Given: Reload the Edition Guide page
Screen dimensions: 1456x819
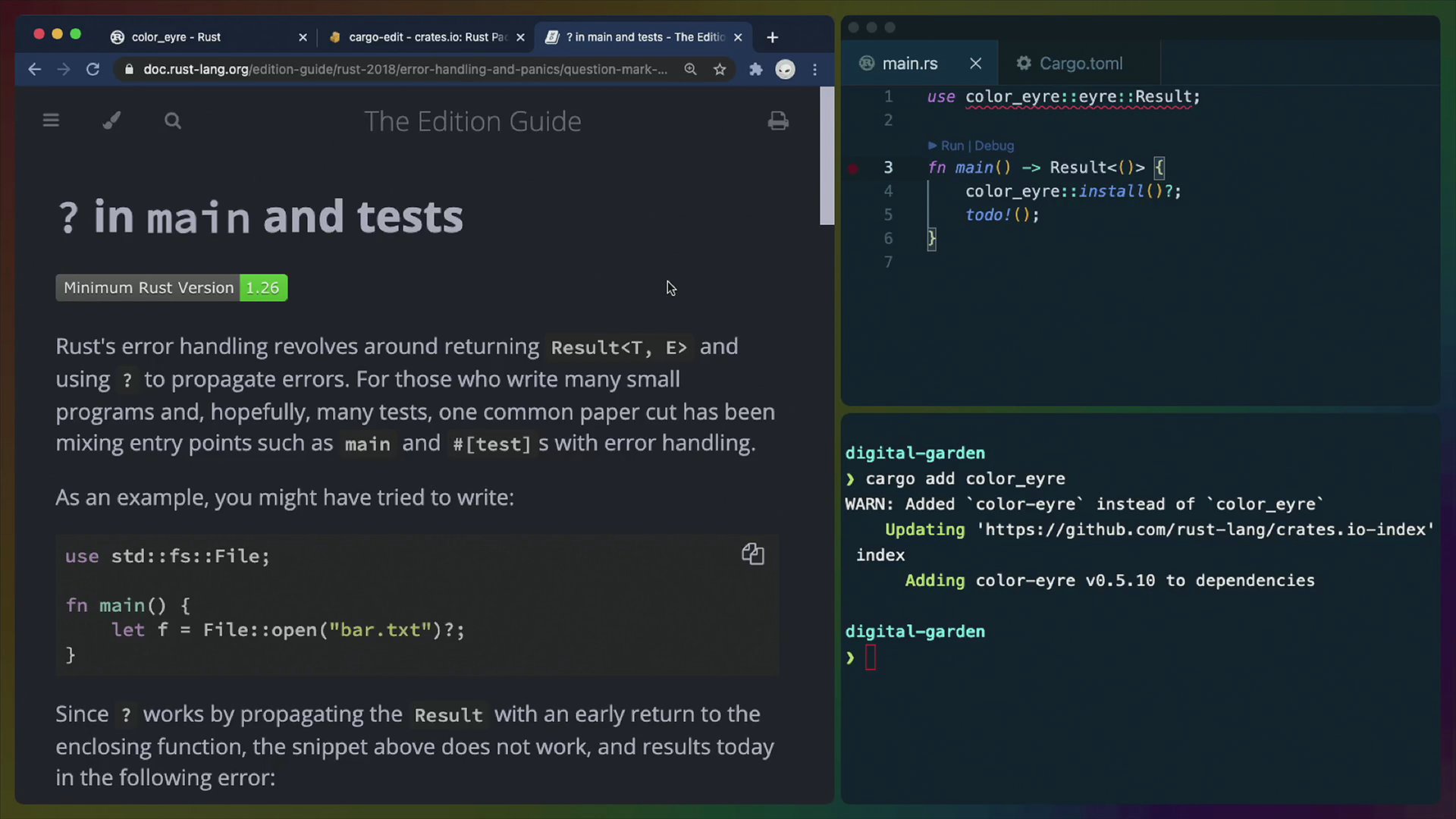Looking at the screenshot, I should [93, 69].
